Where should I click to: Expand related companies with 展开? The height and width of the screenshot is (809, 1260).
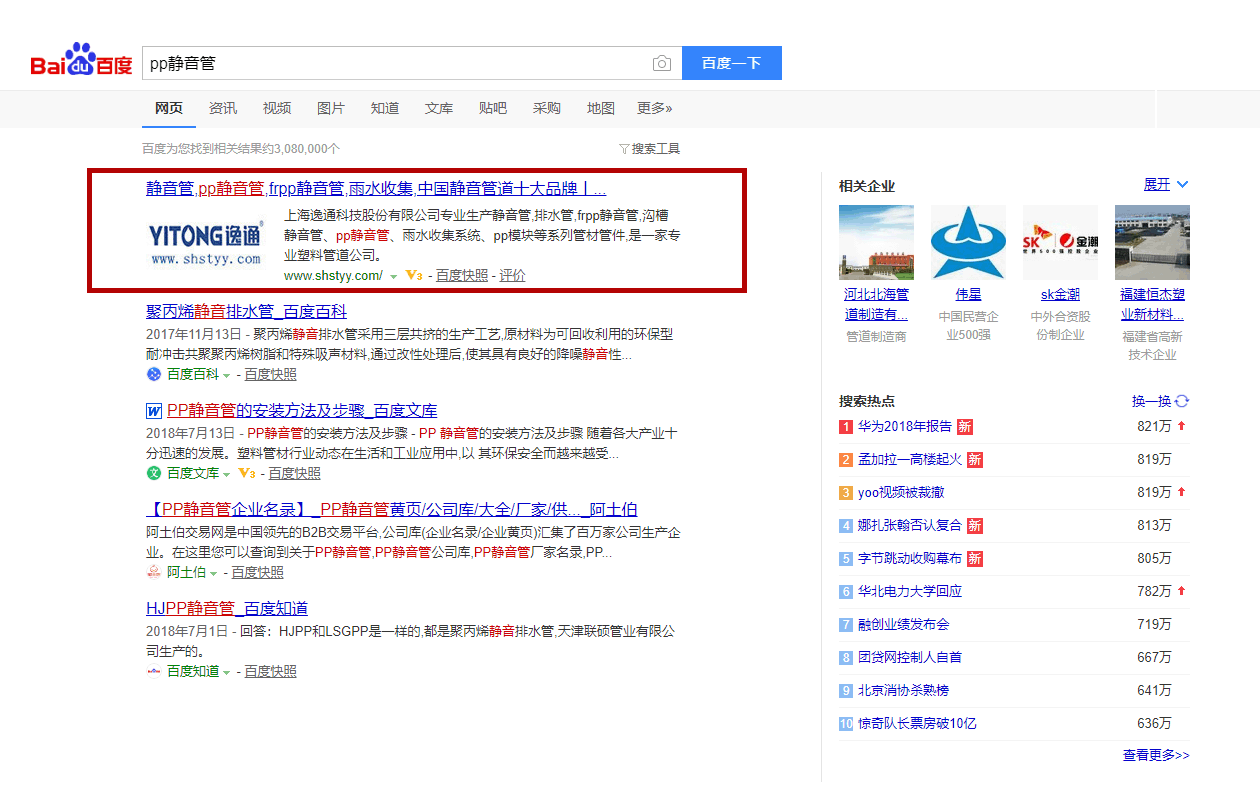coord(1166,185)
